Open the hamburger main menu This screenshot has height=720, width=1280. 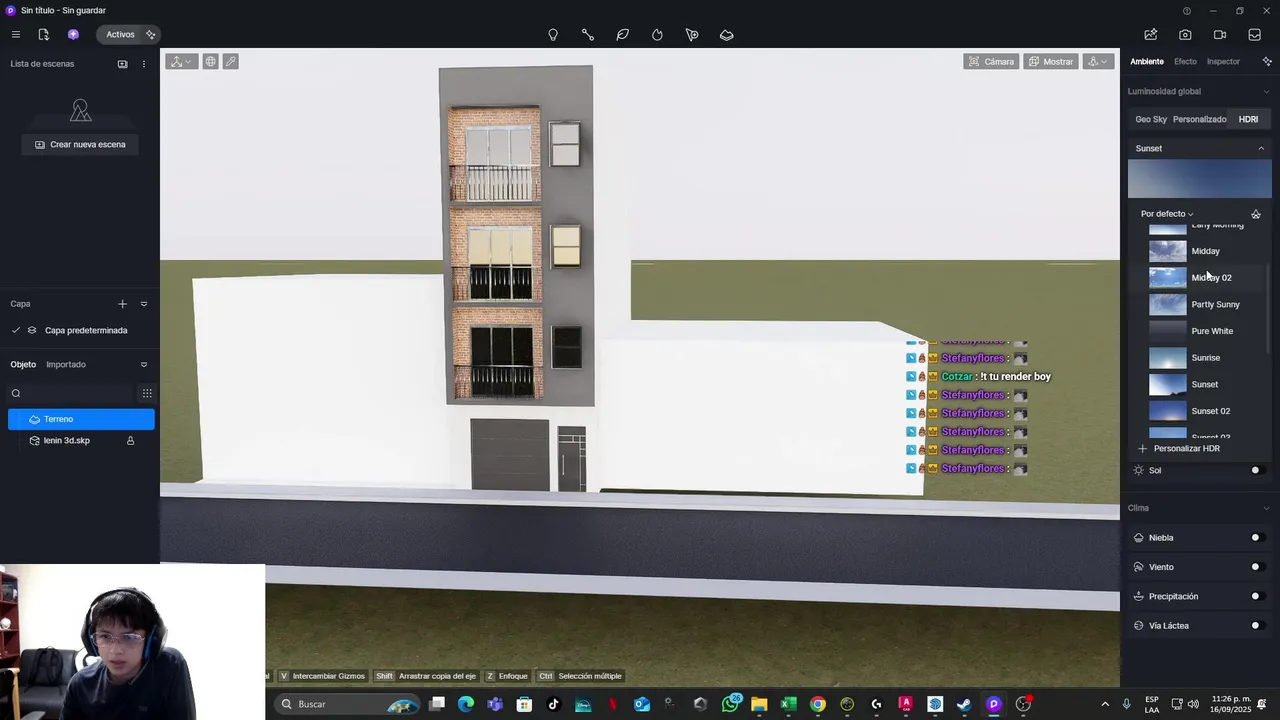15,34
